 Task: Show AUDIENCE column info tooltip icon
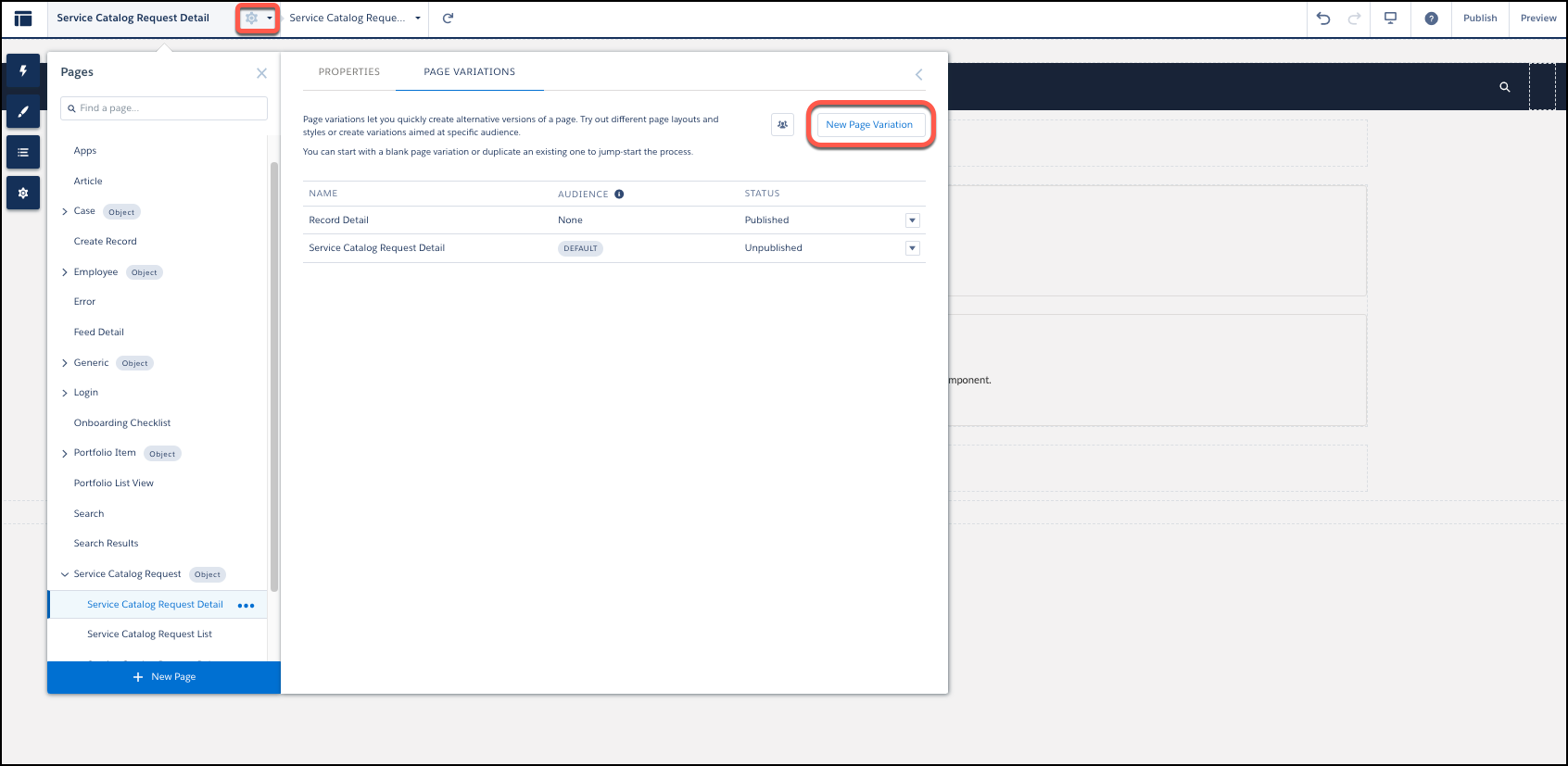coord(619,195)
